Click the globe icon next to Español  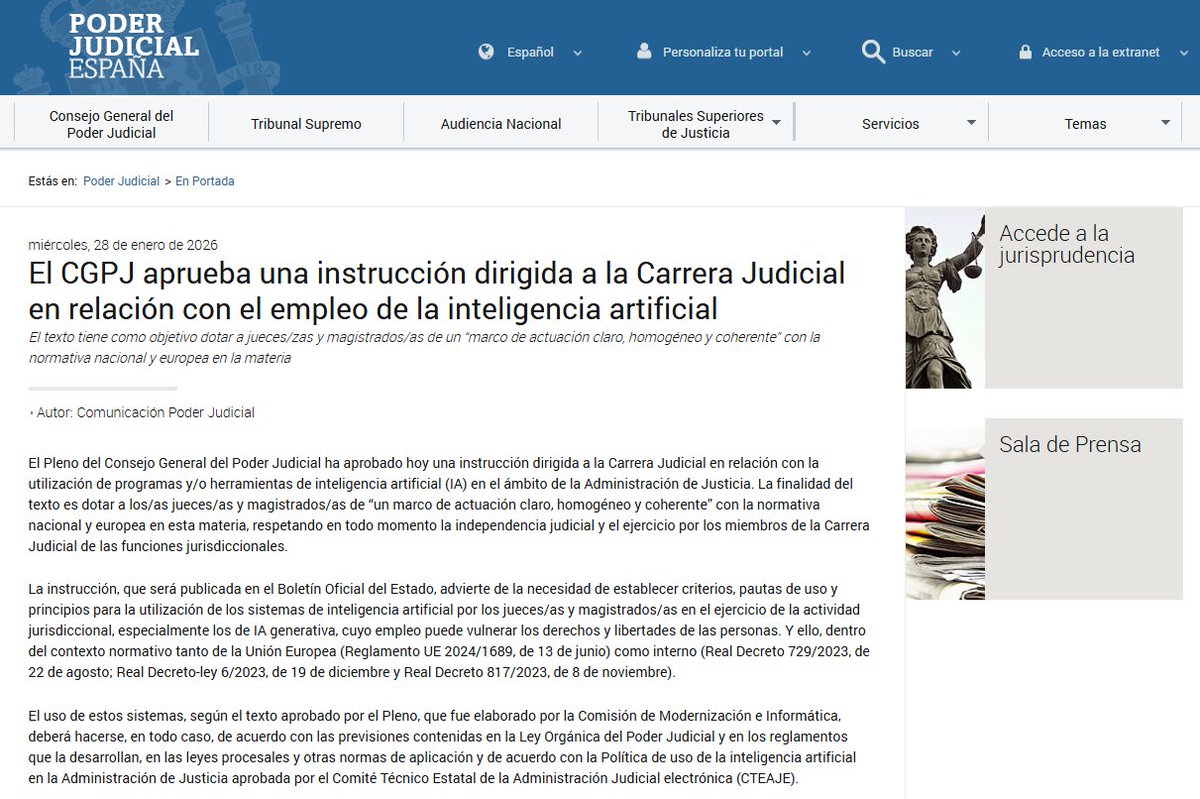487,51
